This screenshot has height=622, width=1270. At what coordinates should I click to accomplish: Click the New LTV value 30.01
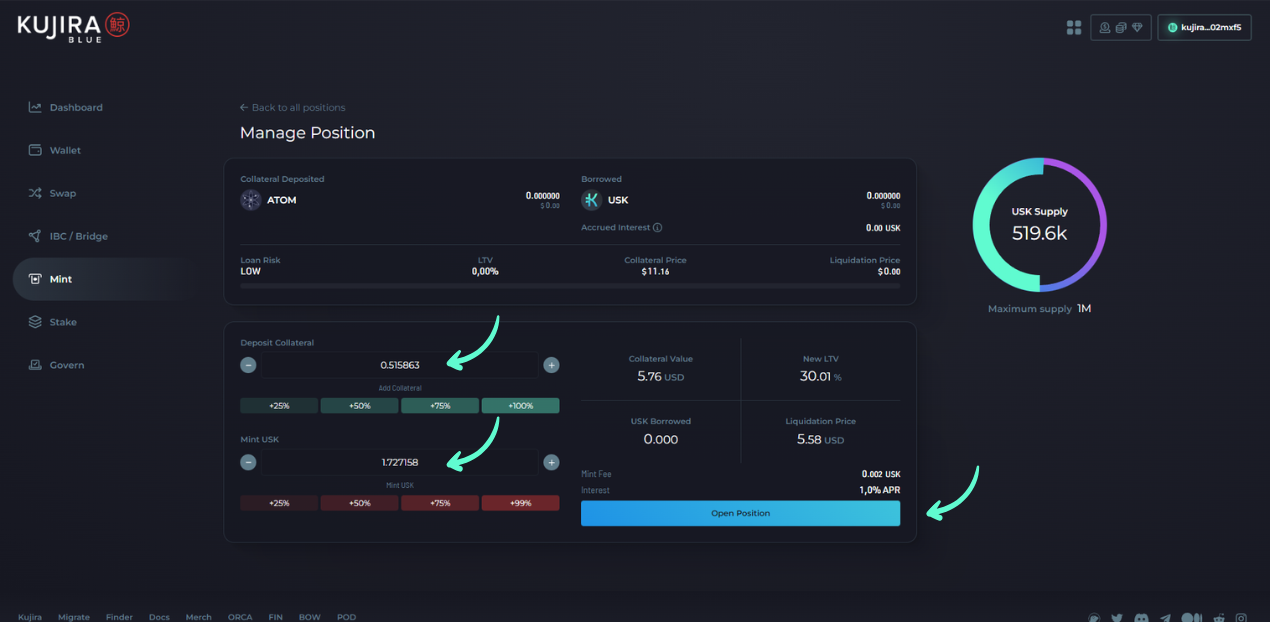coord(820,377)
